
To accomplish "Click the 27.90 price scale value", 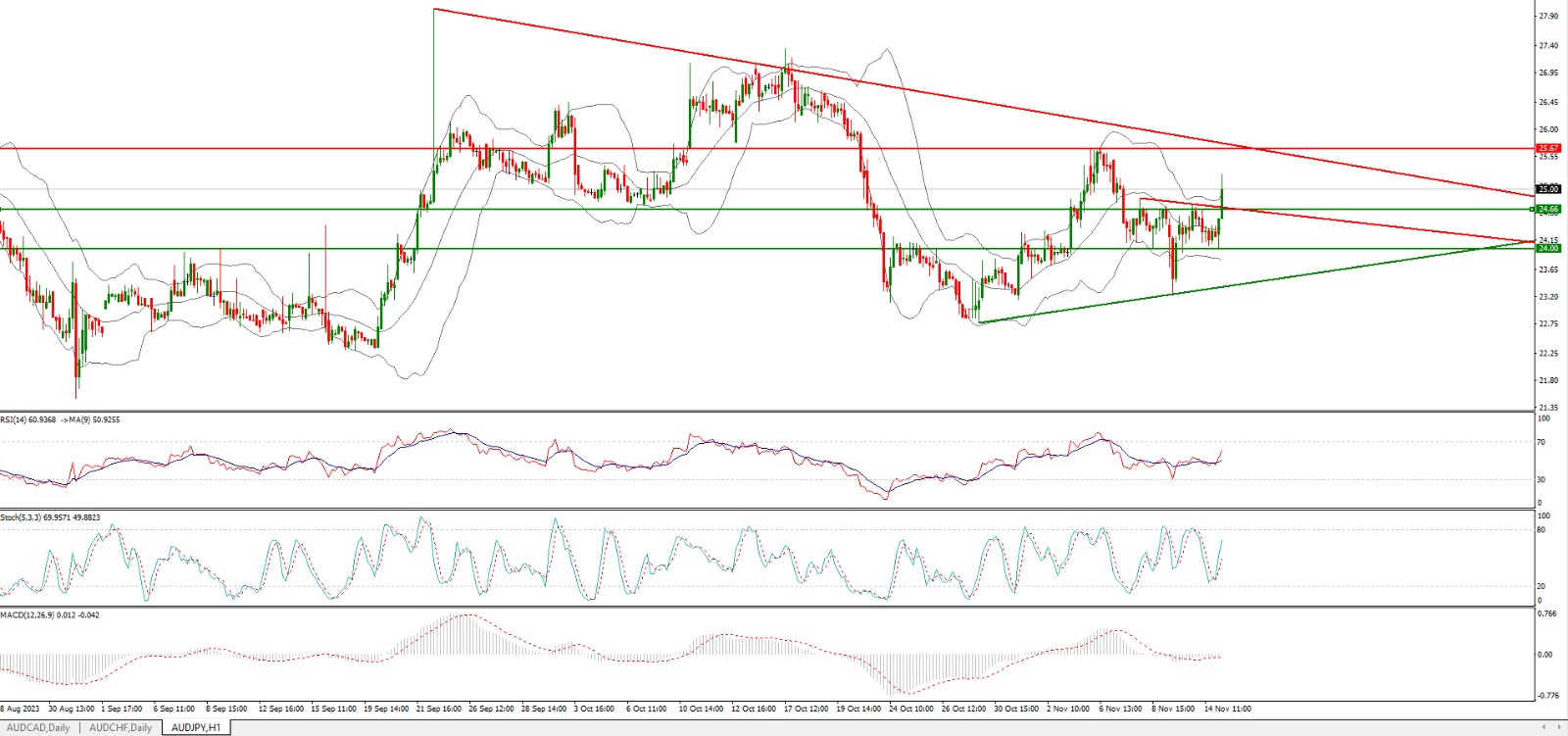I will coord(1548,17).
